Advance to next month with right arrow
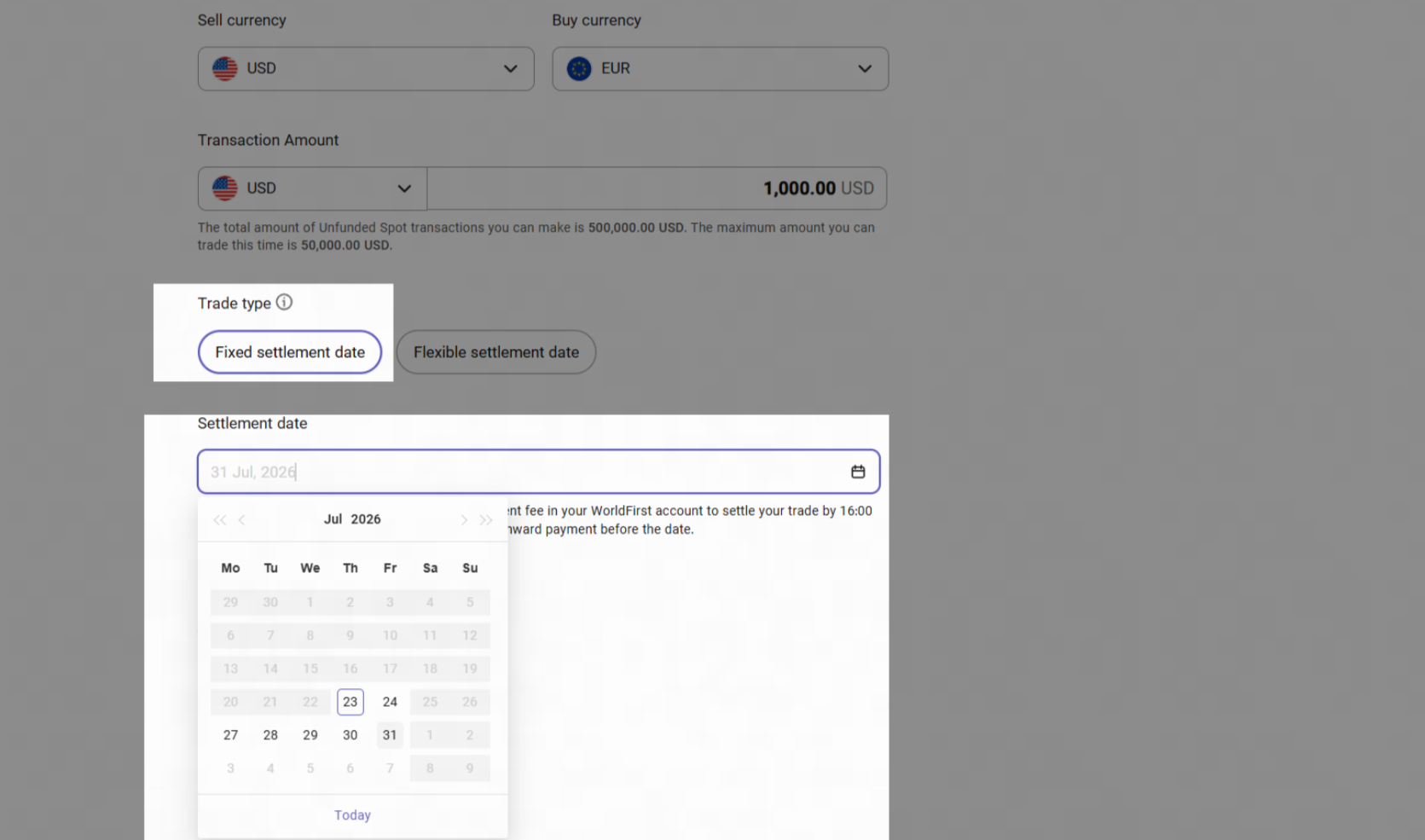This screenshot has width=1425, height=840. click(x=463, y=519)
